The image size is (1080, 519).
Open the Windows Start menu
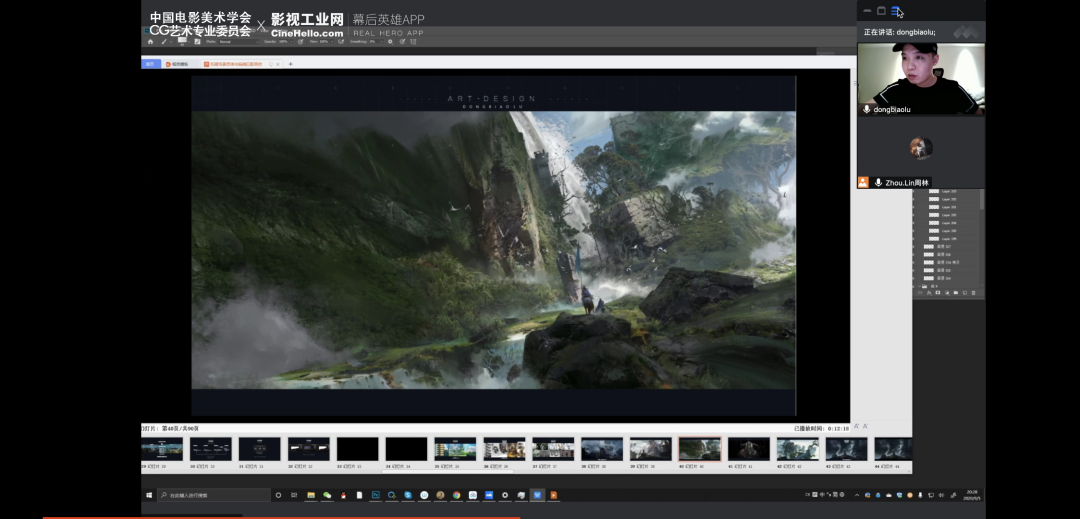150,495
